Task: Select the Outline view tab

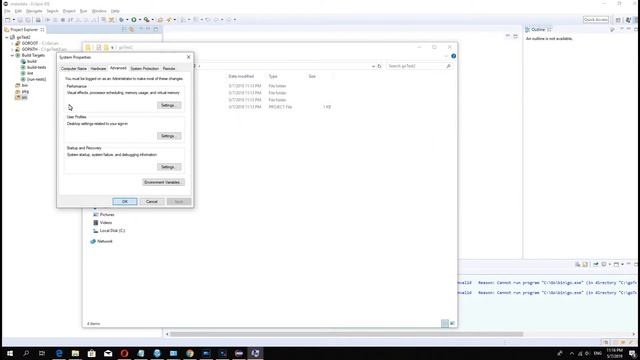Action: click(538, 29)
